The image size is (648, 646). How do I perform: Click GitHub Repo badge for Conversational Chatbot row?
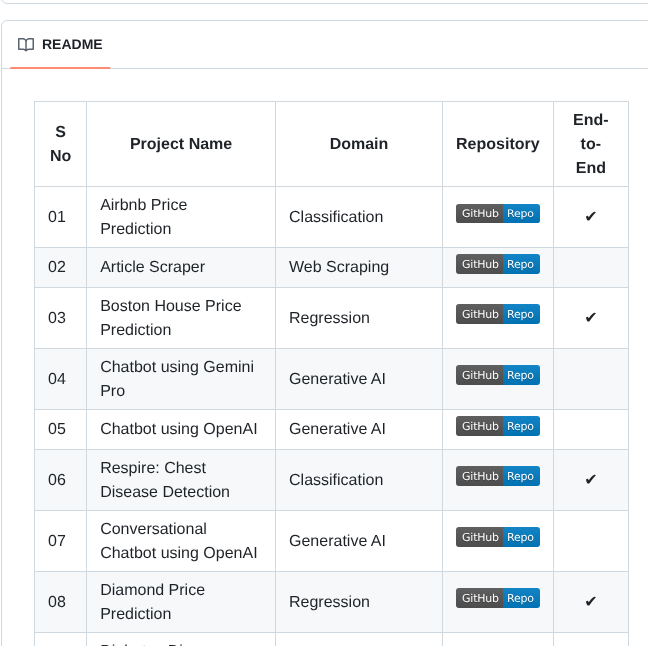pos(498,537)
